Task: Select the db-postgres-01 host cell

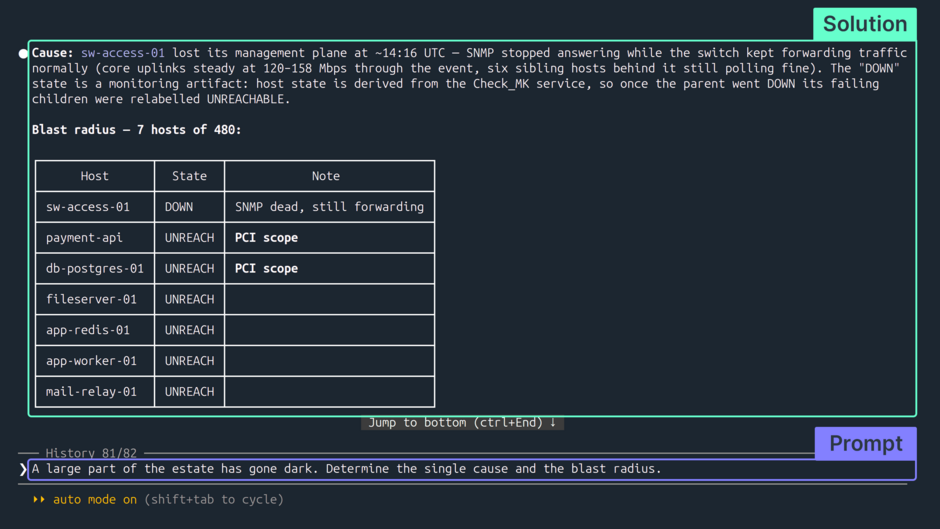Action: point(95,268)
